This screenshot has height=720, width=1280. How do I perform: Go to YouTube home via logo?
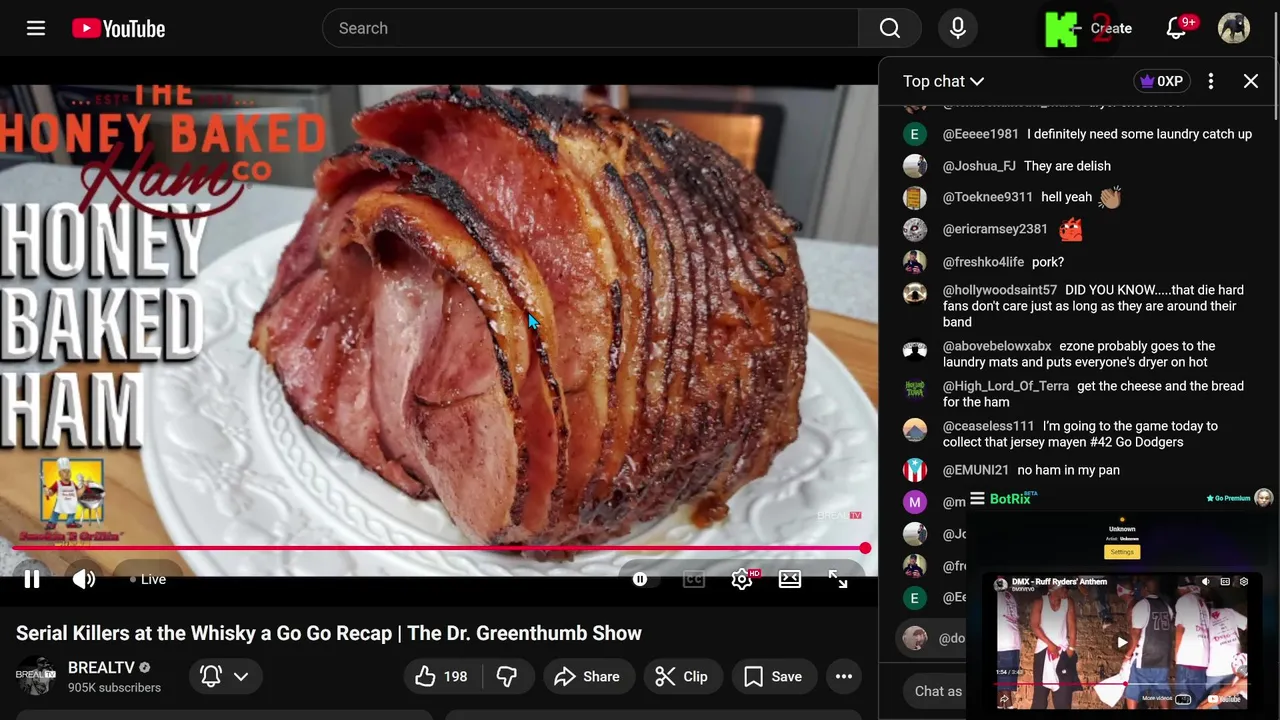click(x=118, y=29)
